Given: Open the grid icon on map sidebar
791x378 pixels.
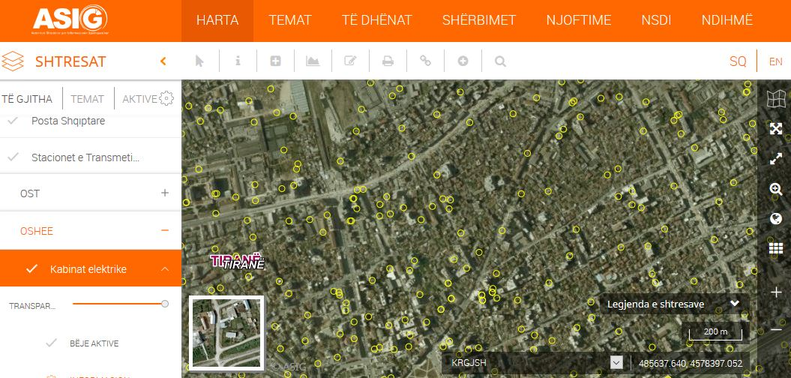Looking at the screenshot, I should coord(776,249).
